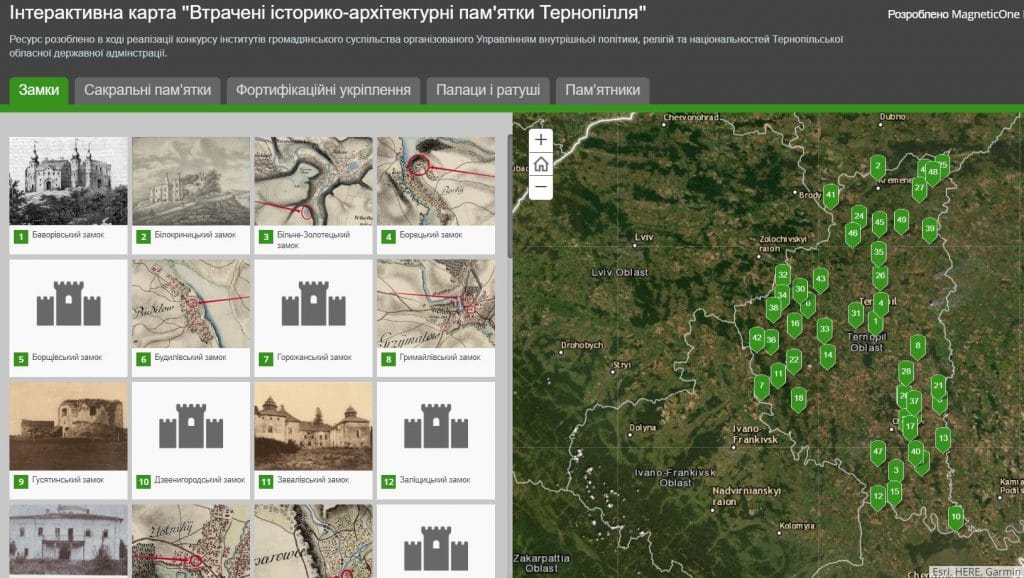The height and width of the screenshot is (578, 1024).
Task: Select Гусятинський замок photo
Action: click(69, 426)
